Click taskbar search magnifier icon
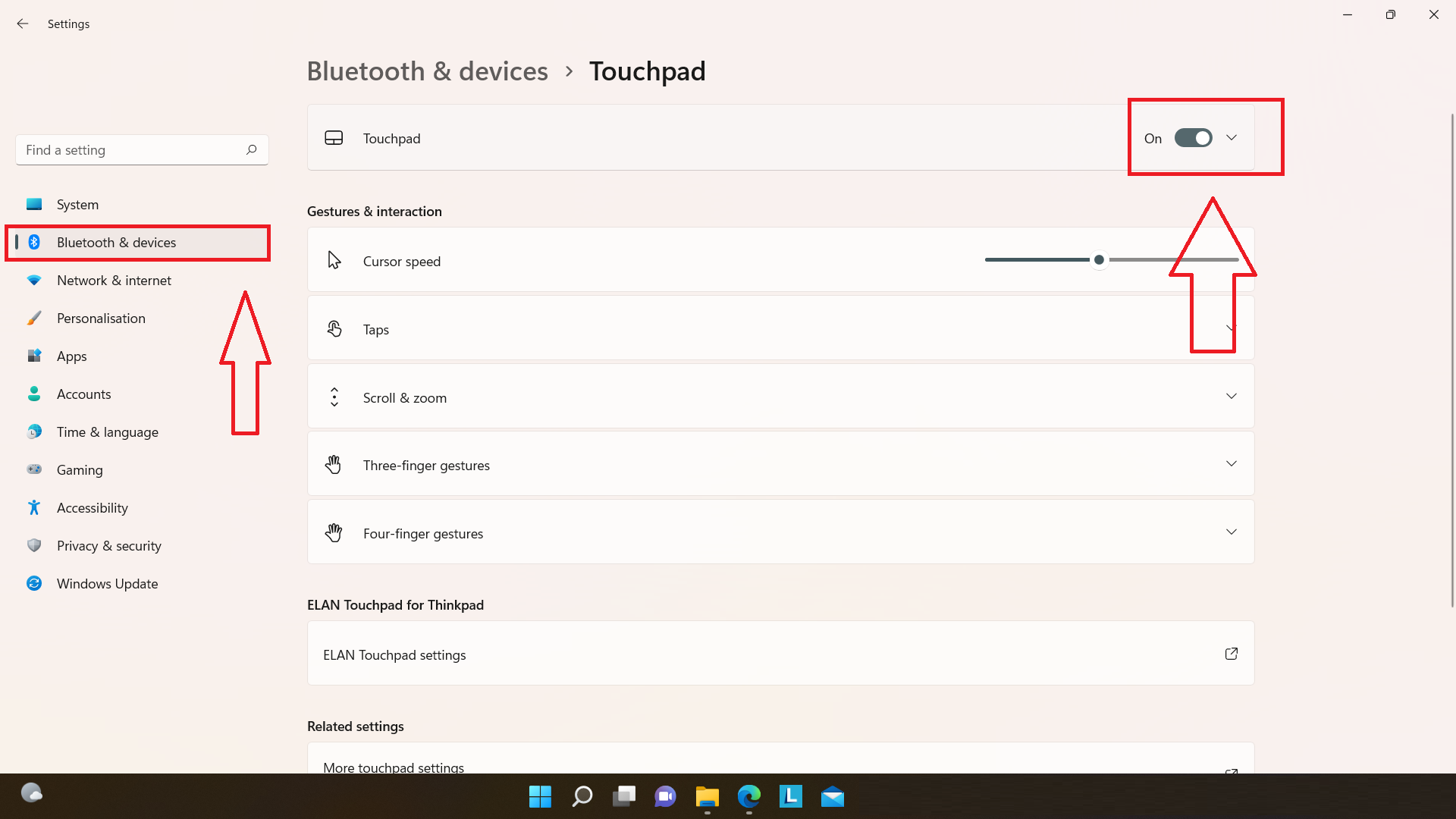 point(582,796)
